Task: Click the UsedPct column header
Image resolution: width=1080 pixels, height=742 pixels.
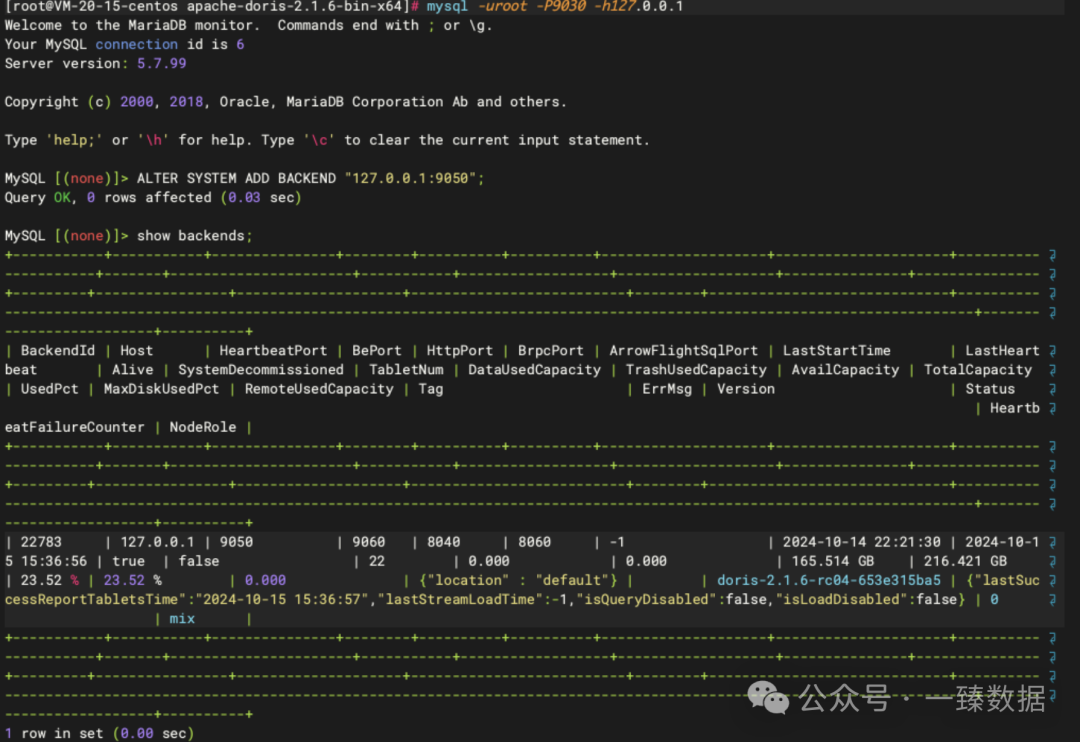Action: [50, 389]
